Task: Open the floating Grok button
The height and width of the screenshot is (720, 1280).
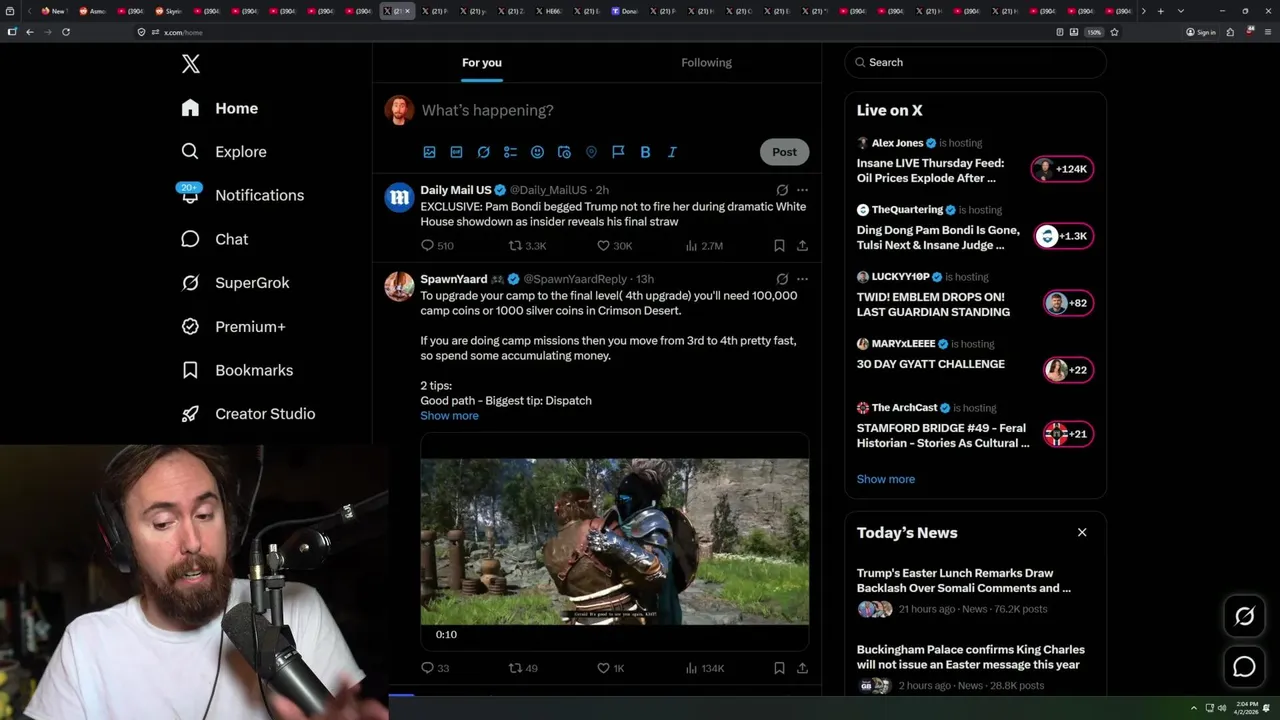Action: [x=1244, y=617]
